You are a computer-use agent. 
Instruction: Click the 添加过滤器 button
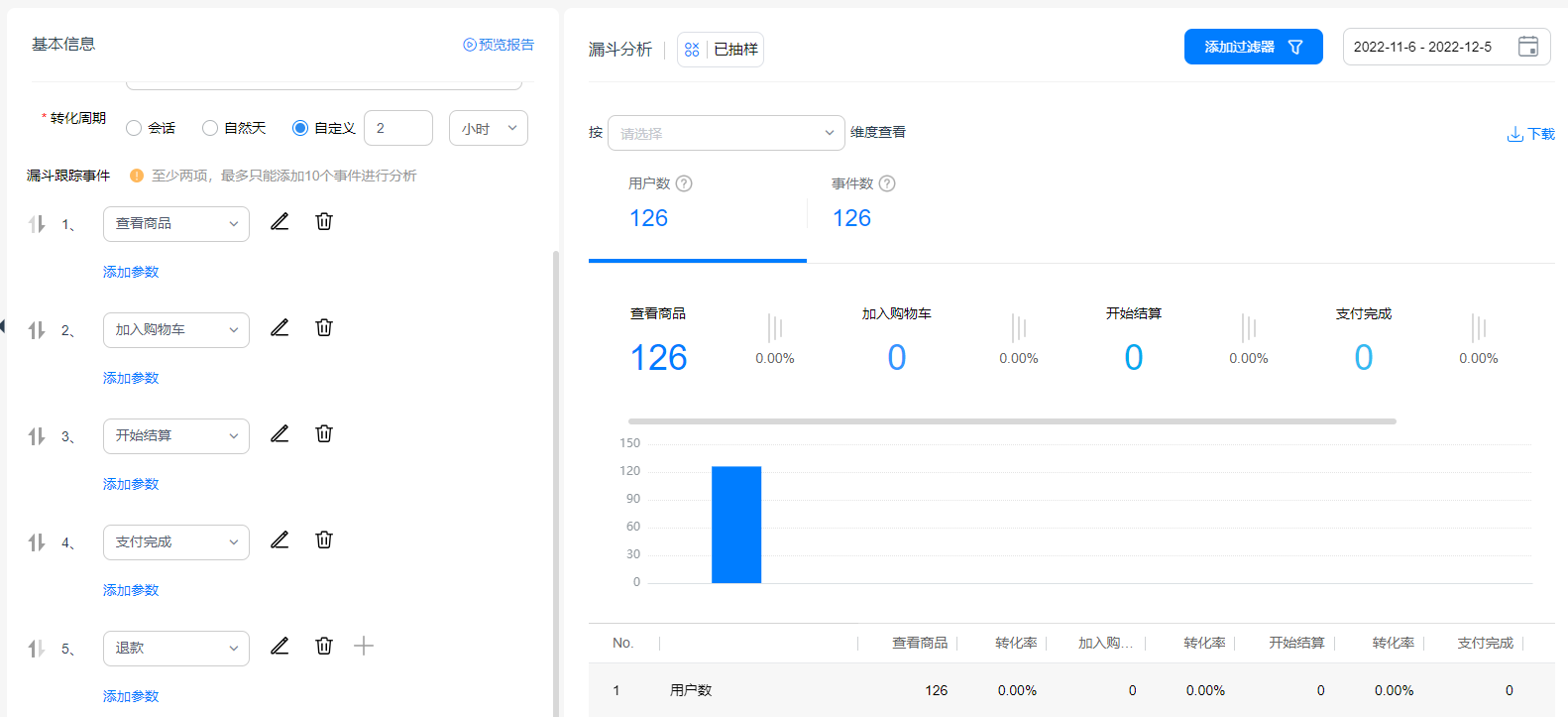pyautogui.click(x=1254, y=47)
